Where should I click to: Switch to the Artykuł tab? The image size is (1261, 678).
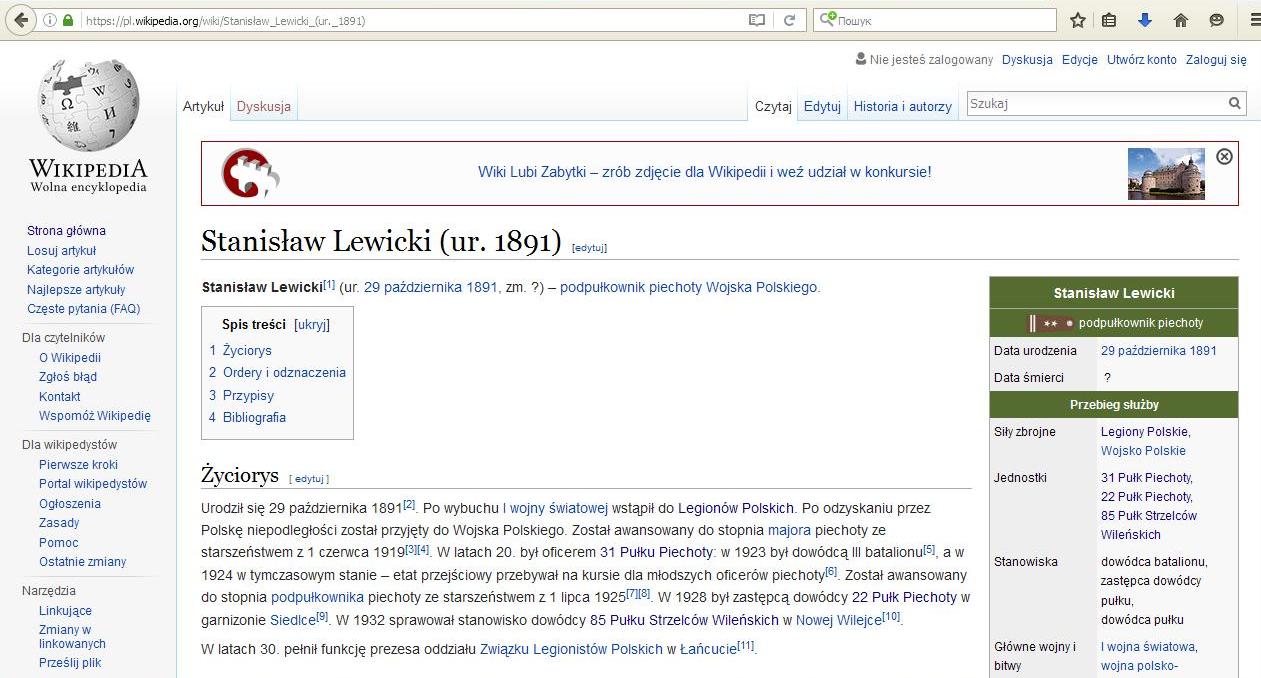point(203,106)
